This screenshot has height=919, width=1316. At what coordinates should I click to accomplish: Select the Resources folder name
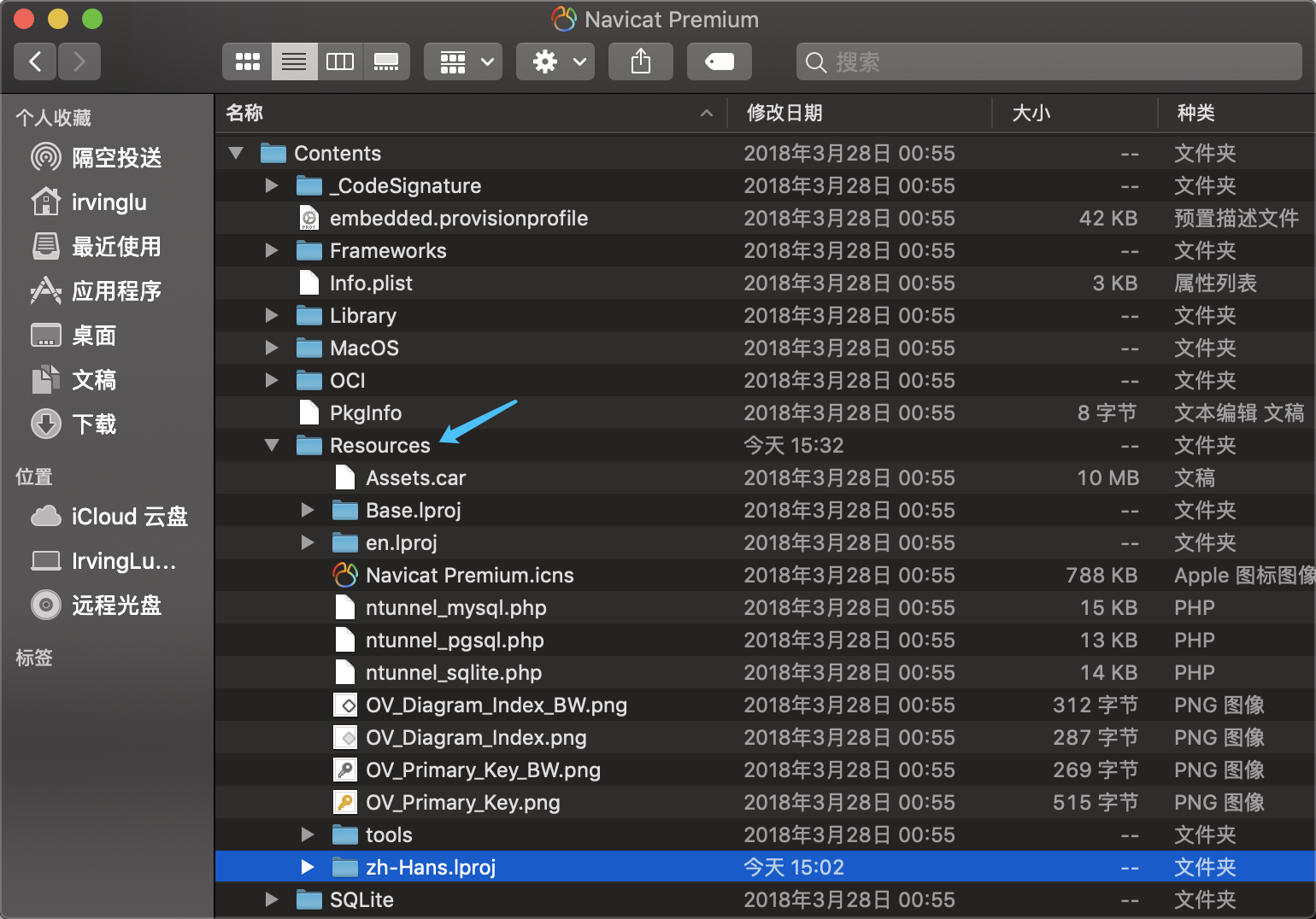(380, 446)
